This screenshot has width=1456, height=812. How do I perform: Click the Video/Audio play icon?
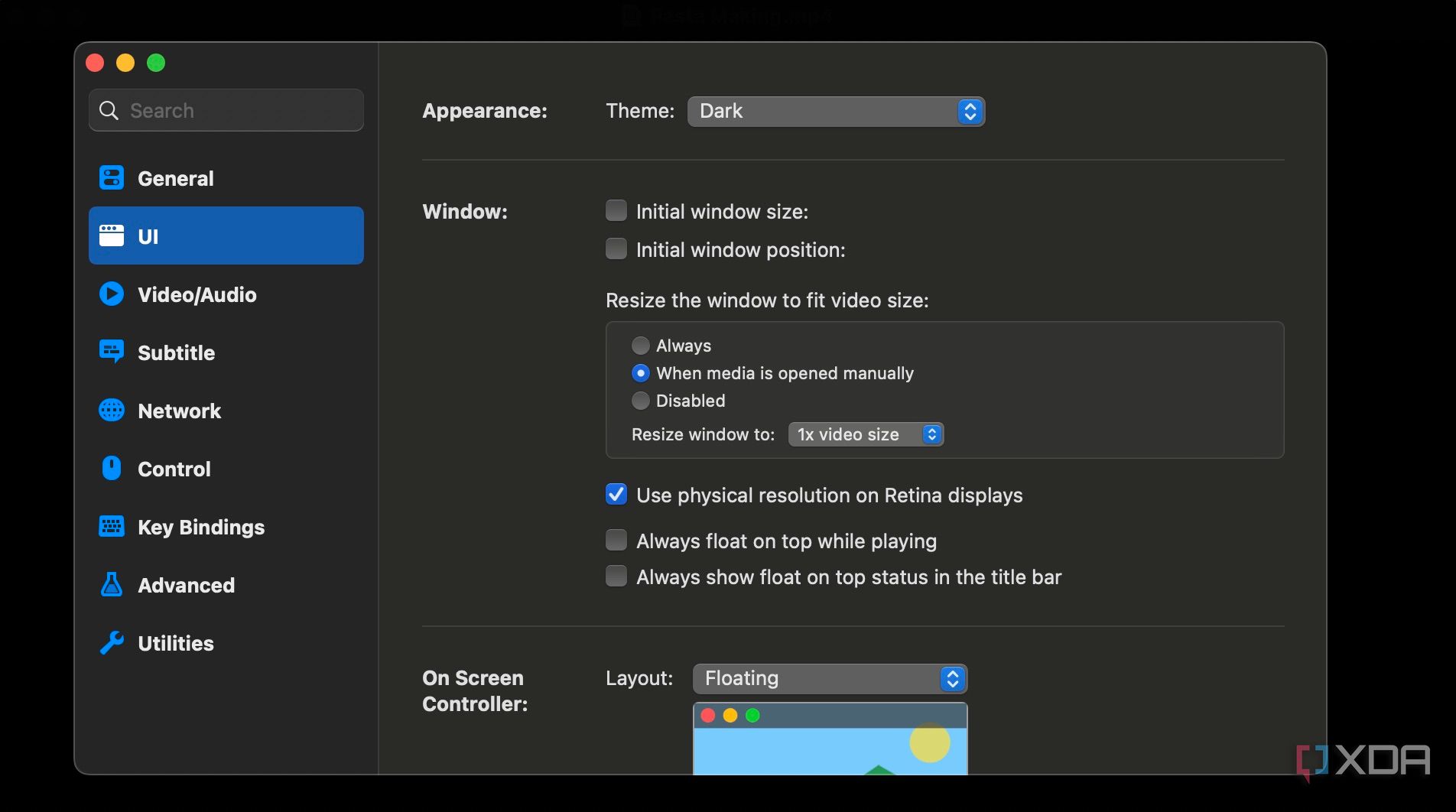click(x=112, y=294)
